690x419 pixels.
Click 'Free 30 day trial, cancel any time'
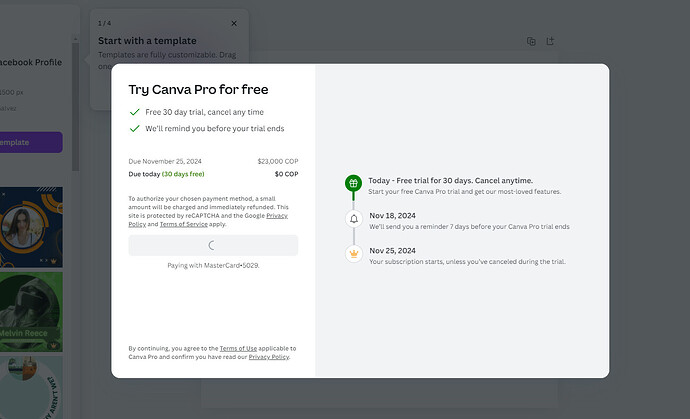coord(204,112)
